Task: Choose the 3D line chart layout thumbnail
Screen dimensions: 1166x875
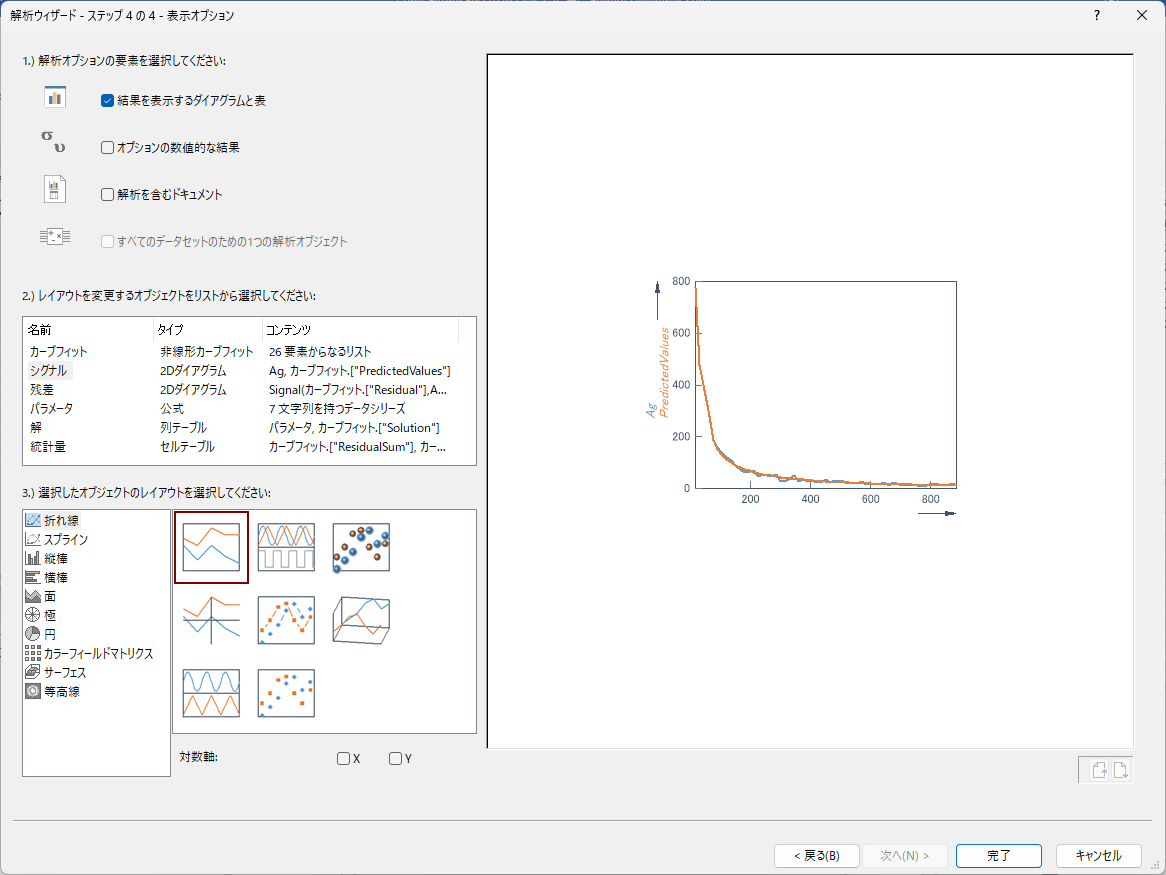Action: click(361, 620)
